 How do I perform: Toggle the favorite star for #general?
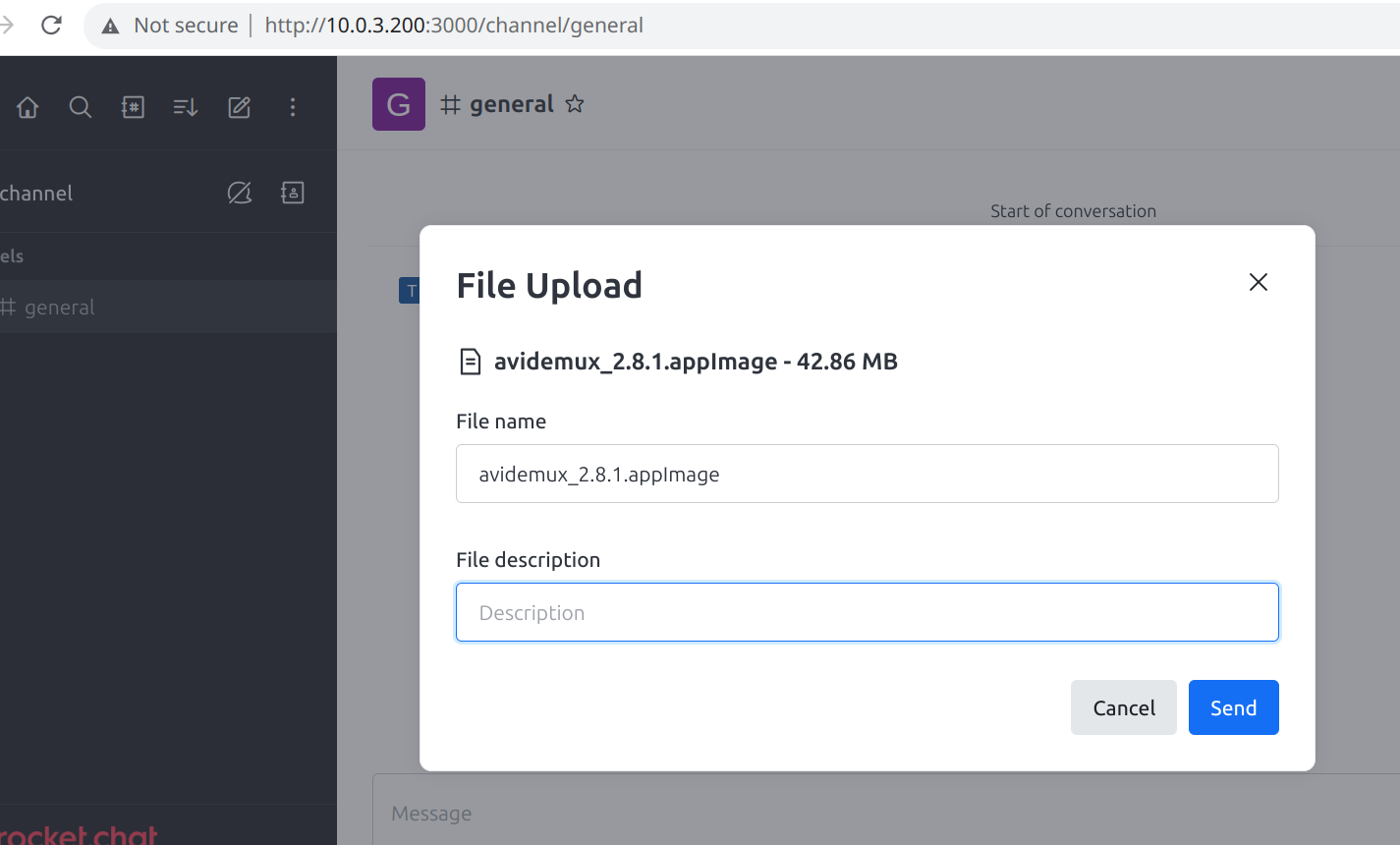[575, 103]
